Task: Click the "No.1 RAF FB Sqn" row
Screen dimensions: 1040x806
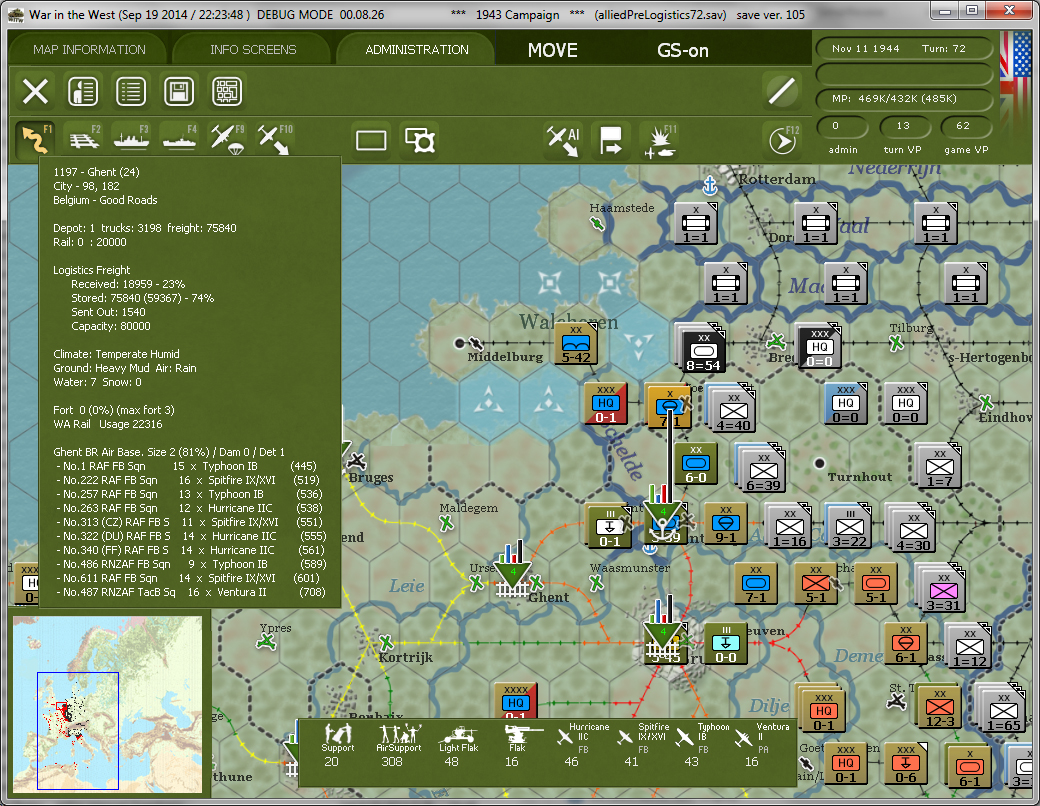Action: click(186, 466)
